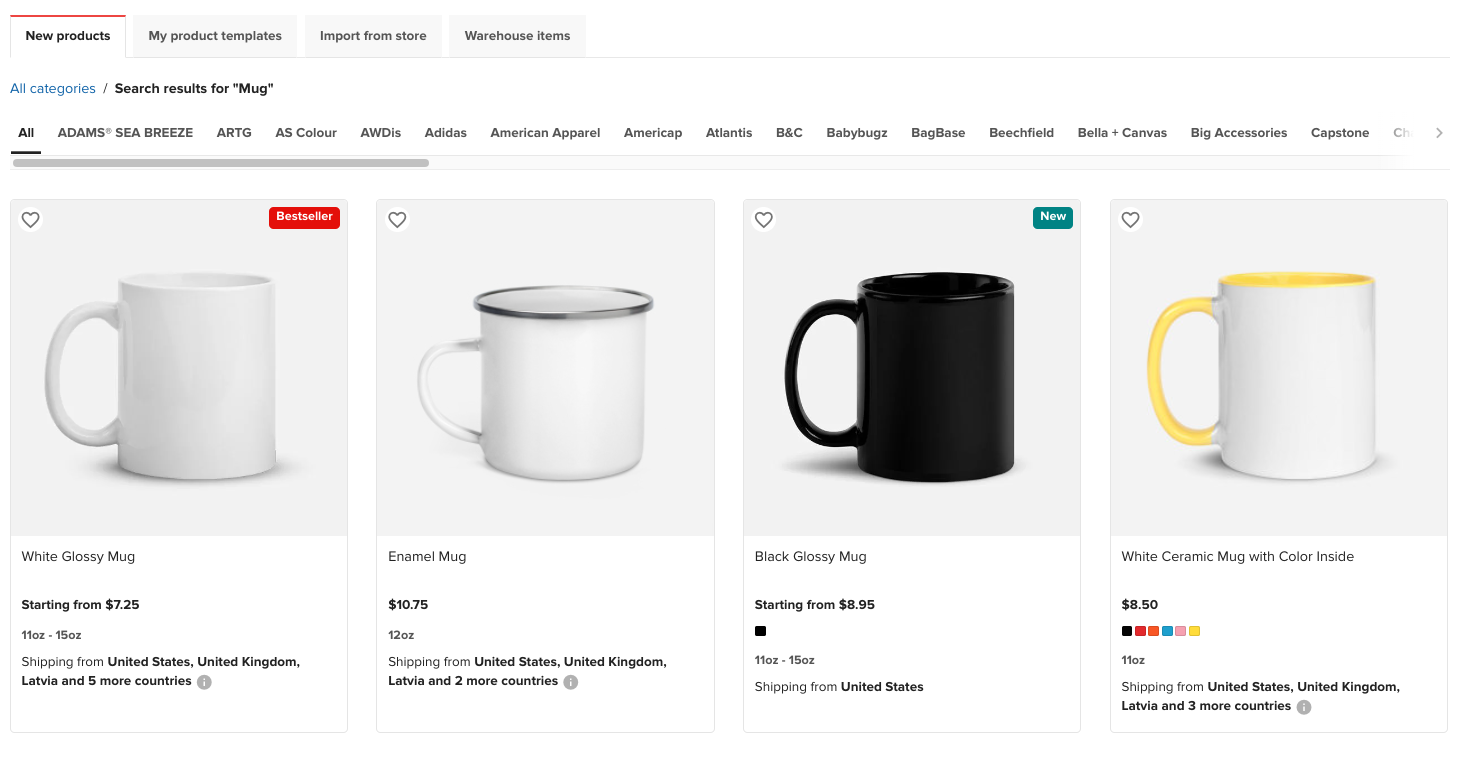Click black color swatch under Black Glossy Mug
The image size is (1463, 766).
(760, 631)
